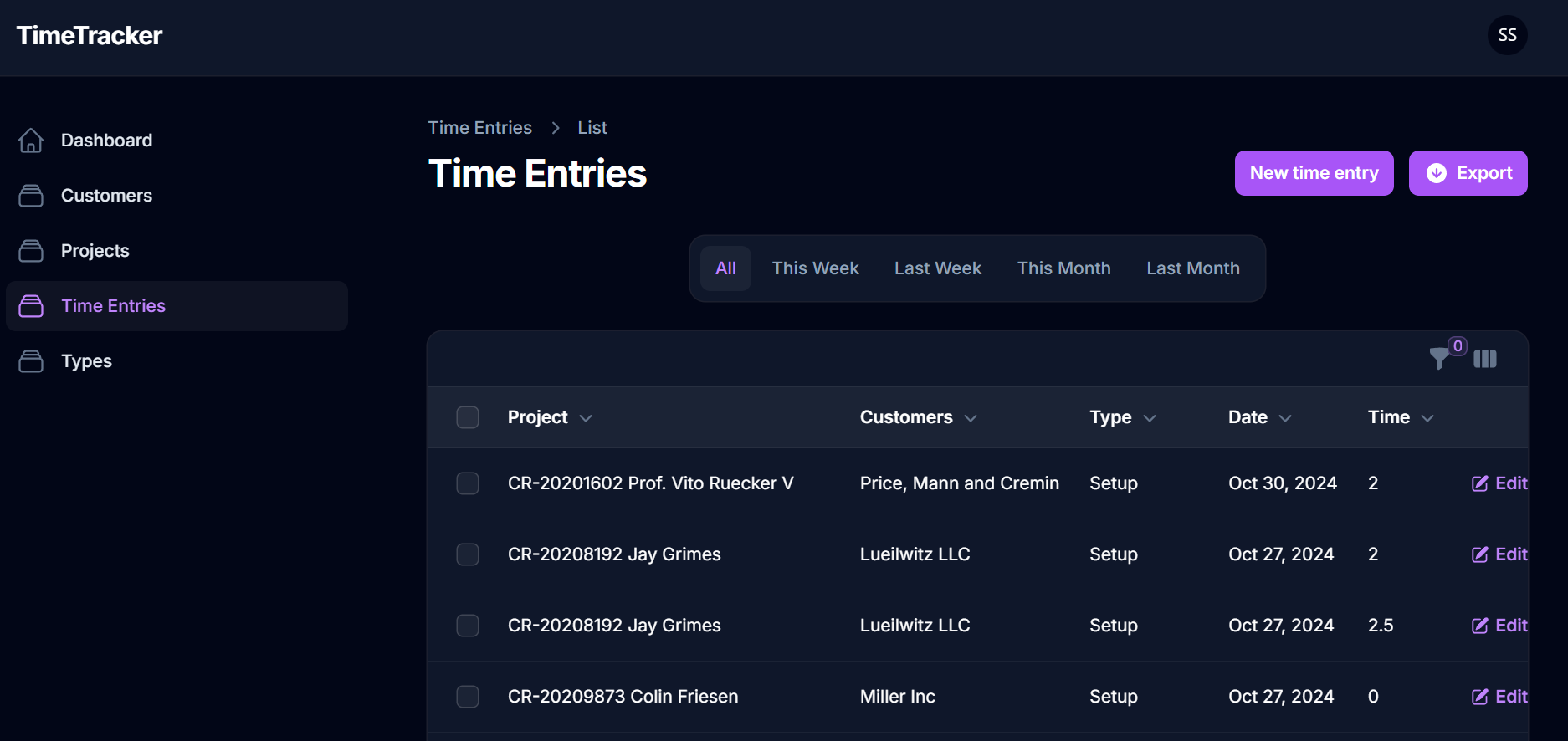Click the Types sidebar icon
This screenshot has width=1568, height=741.
coord(31,361)
